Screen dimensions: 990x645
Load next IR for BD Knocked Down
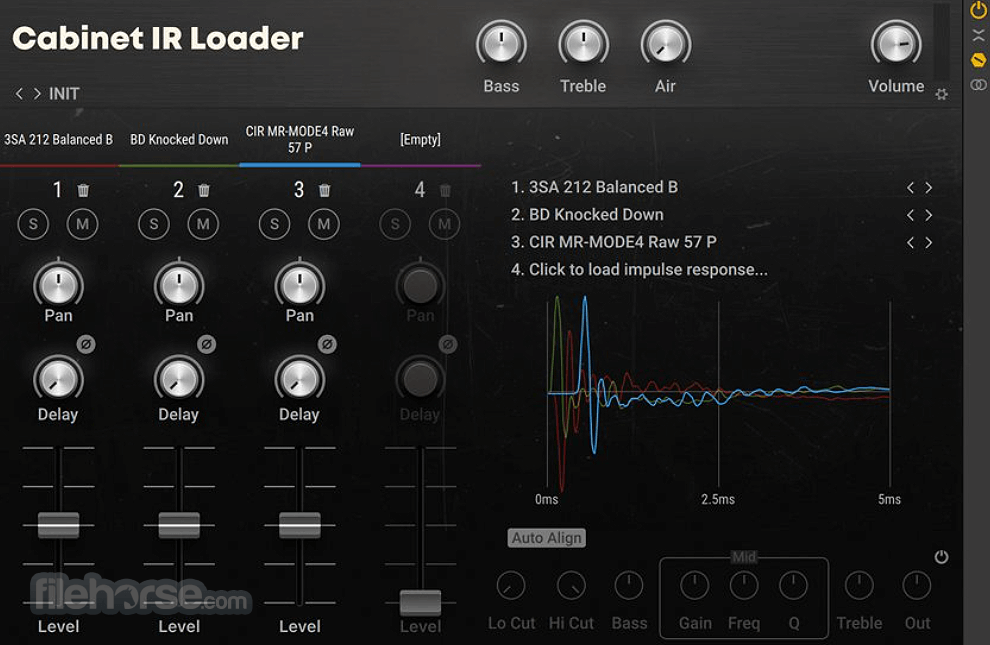tap(929, 215)
